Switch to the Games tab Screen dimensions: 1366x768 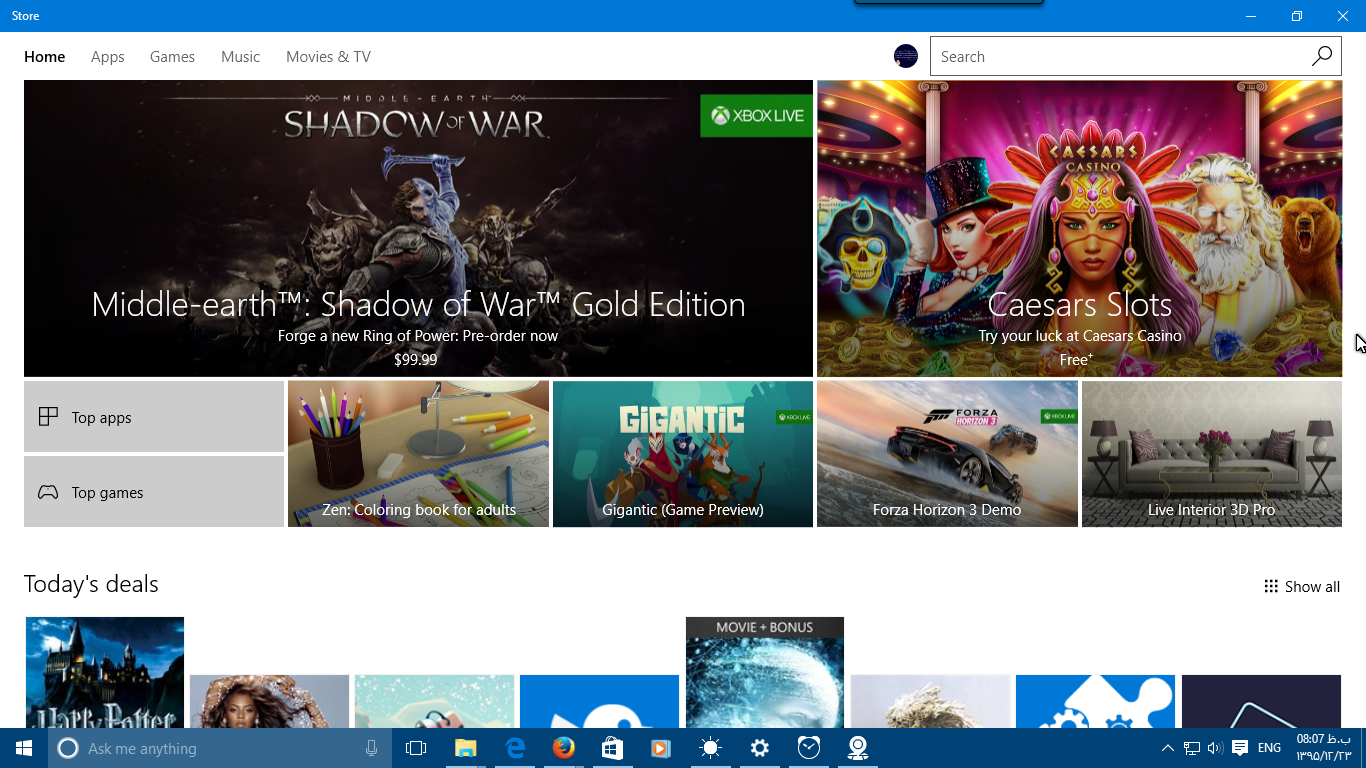[x=172, y=57]
